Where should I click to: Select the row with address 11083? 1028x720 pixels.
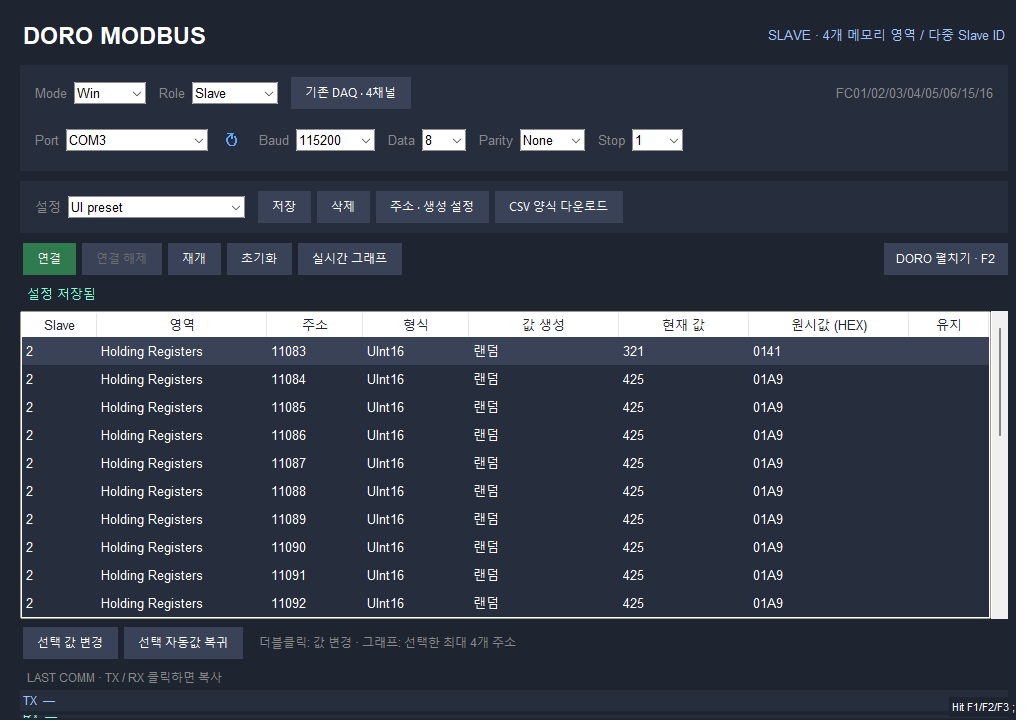505,351
